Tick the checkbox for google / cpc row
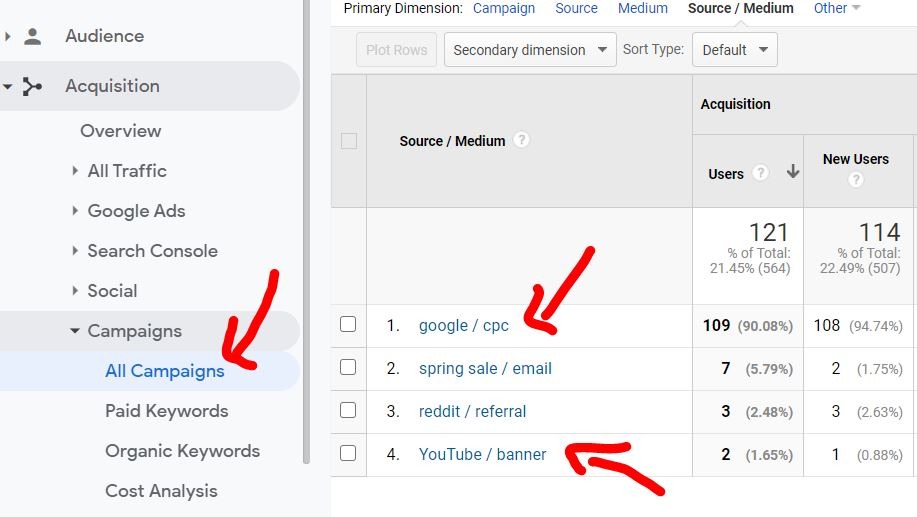The width and height of the screenshot is (917, 517). [x=348, y=325]
